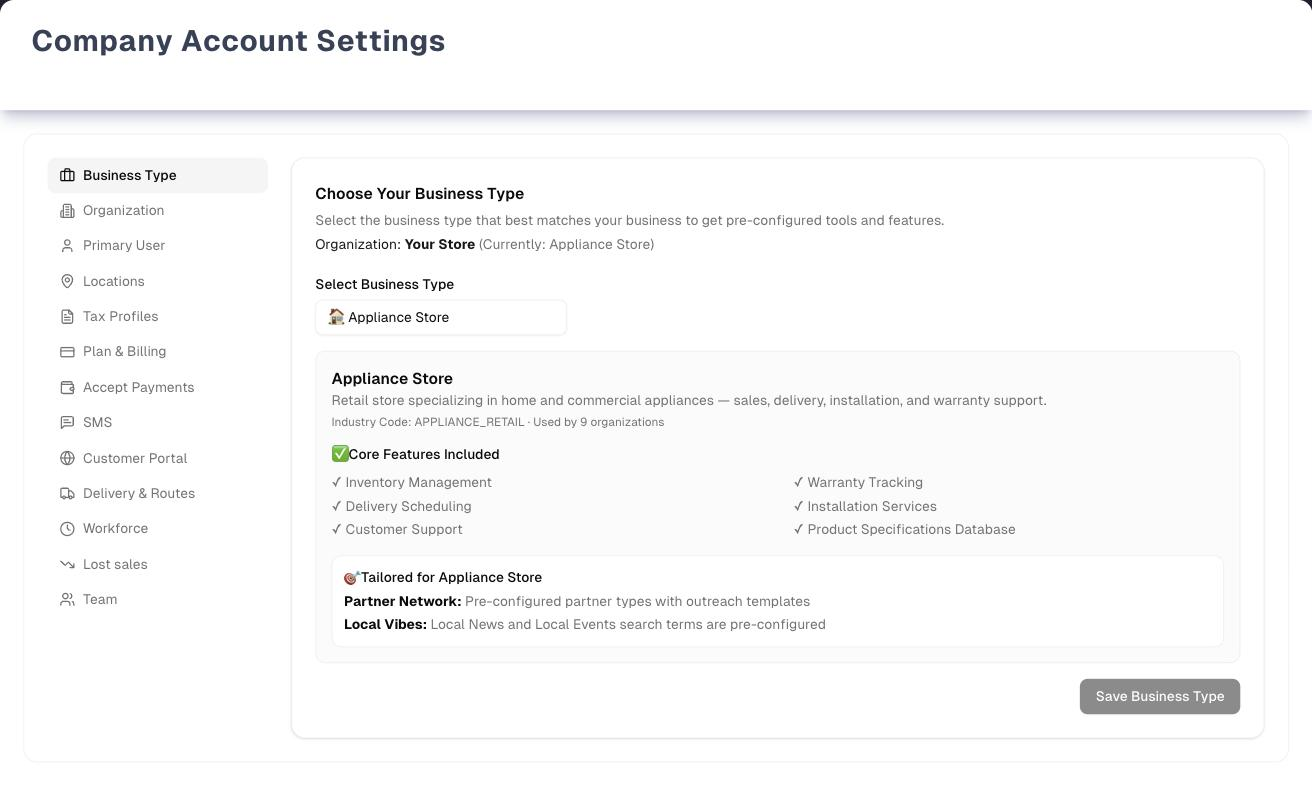Click the briefcase icon beside Business Type
The height and width of the screenshot is (797, 1312).
(67, 175)
